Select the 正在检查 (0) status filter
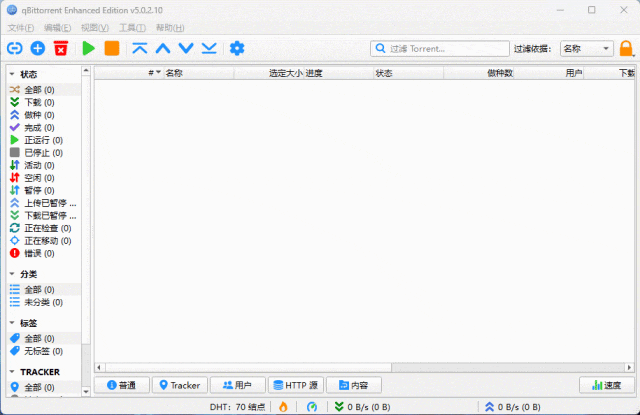Viewport: 640px width, 415px height. (x=44, y=228)
